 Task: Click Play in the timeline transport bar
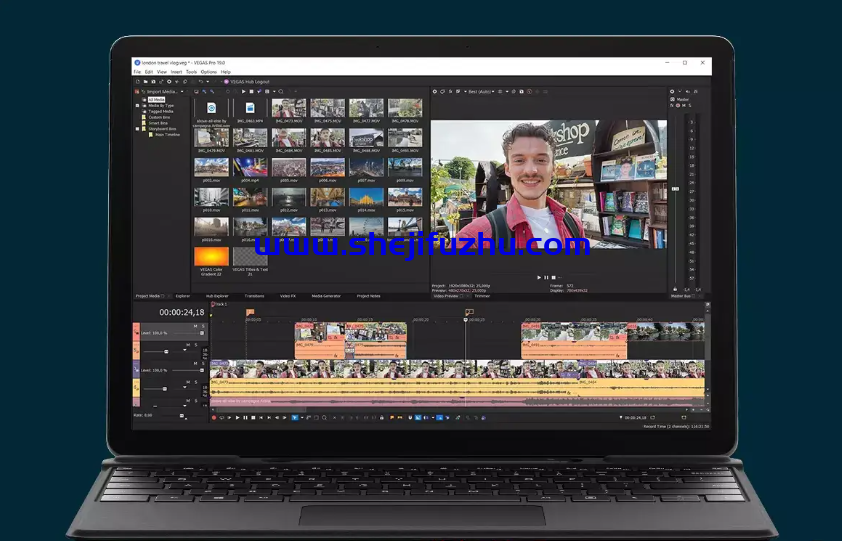(x=237, y=417)
